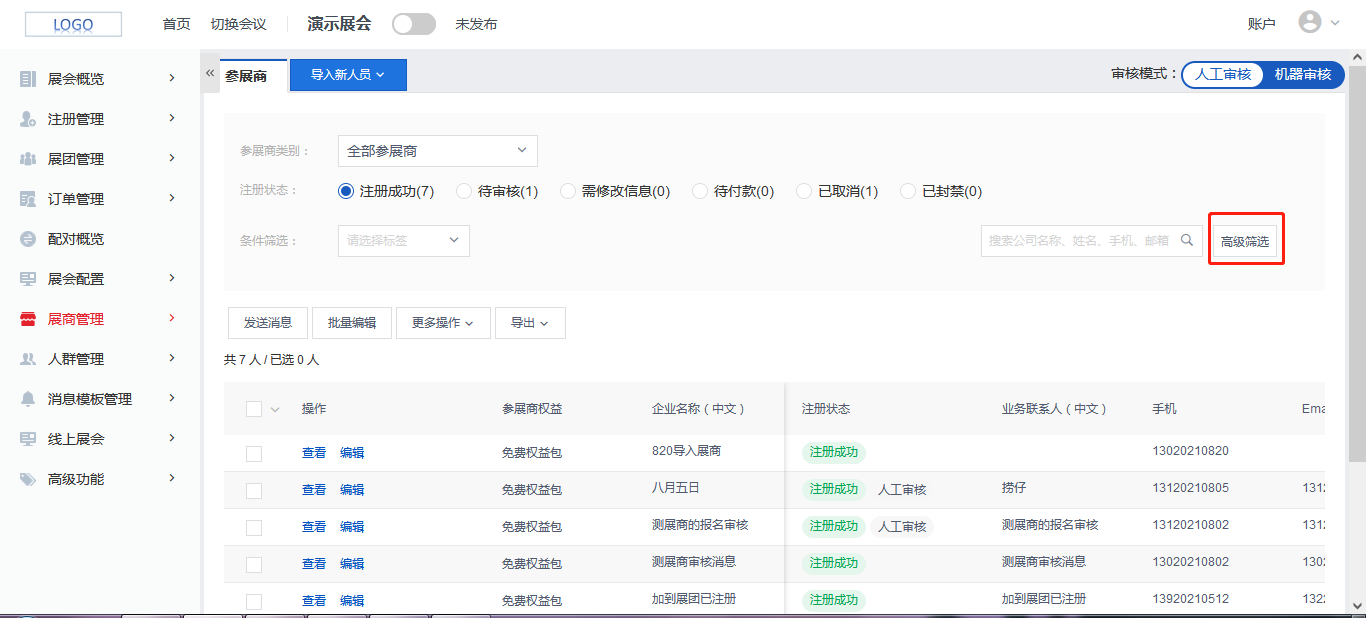Click the 展会概览 sidebar icon
The width and height of the screenshot is (1366, 618).
[28, 79]
